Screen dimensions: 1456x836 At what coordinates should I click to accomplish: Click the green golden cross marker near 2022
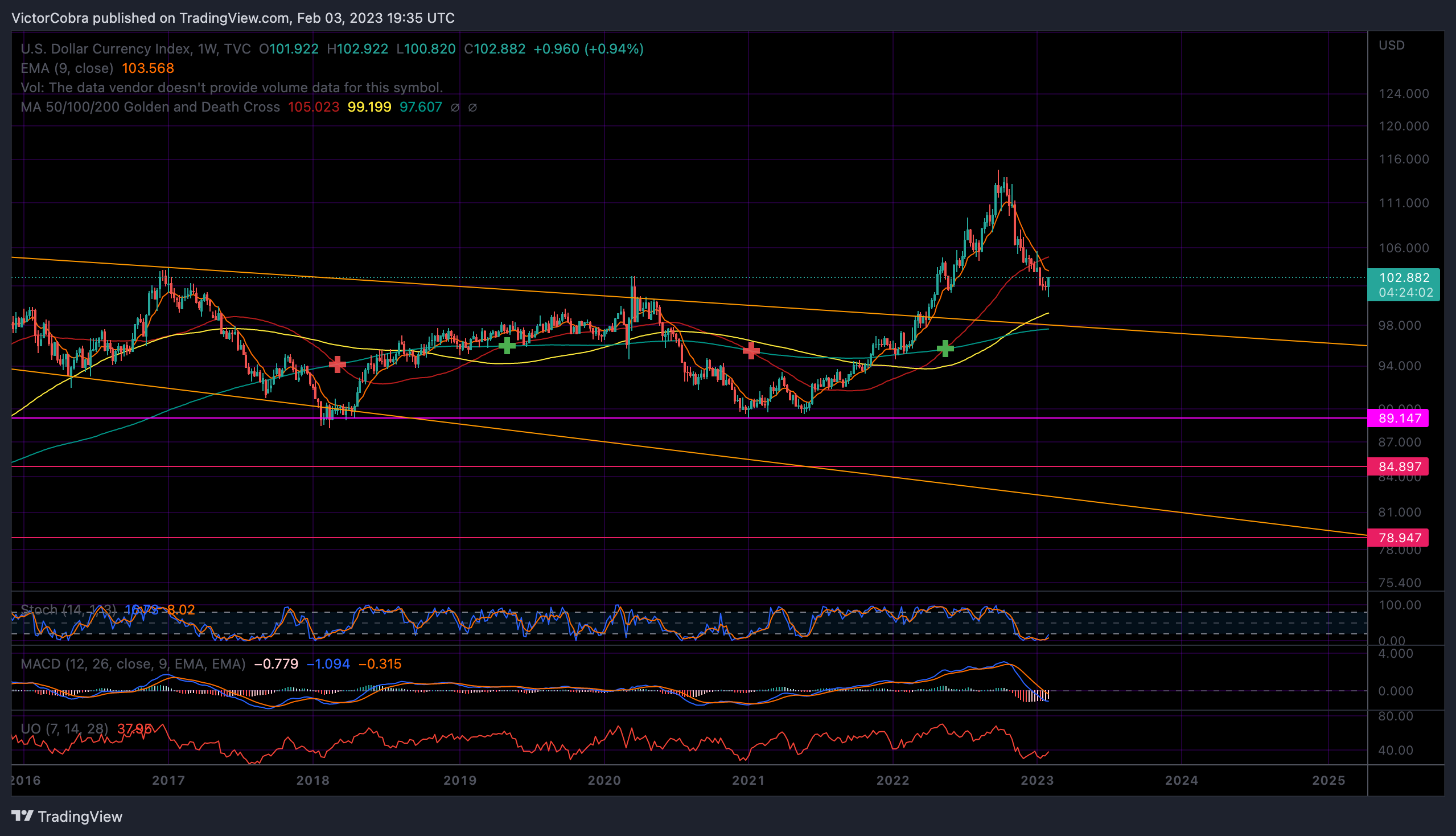click(x=945, y=348)
